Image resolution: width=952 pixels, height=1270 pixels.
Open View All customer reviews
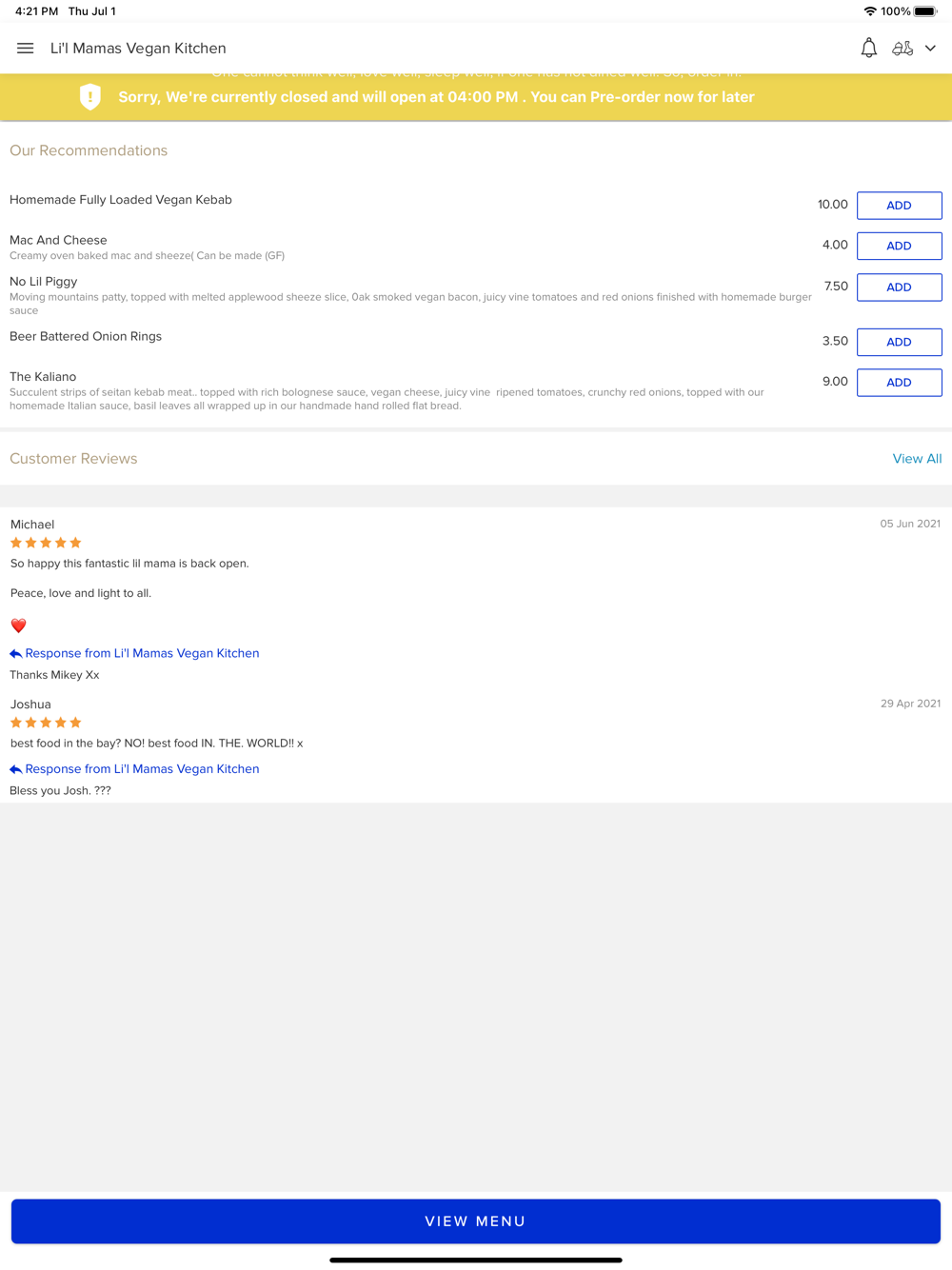(917, 459)
